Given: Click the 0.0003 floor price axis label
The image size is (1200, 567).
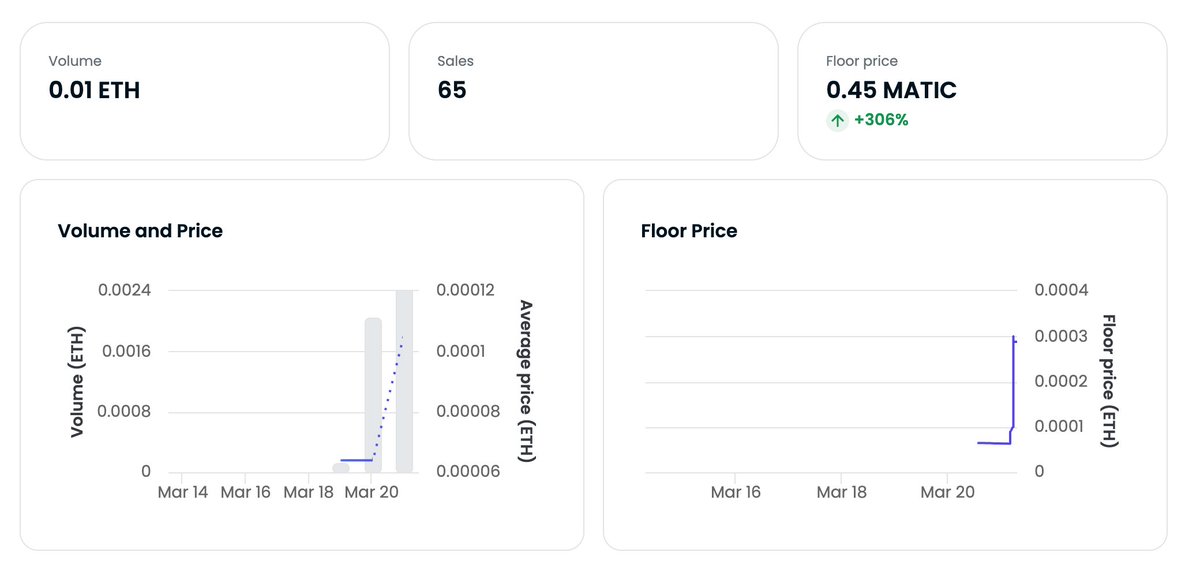Looking at the screenshot, I should [1061, 336].
